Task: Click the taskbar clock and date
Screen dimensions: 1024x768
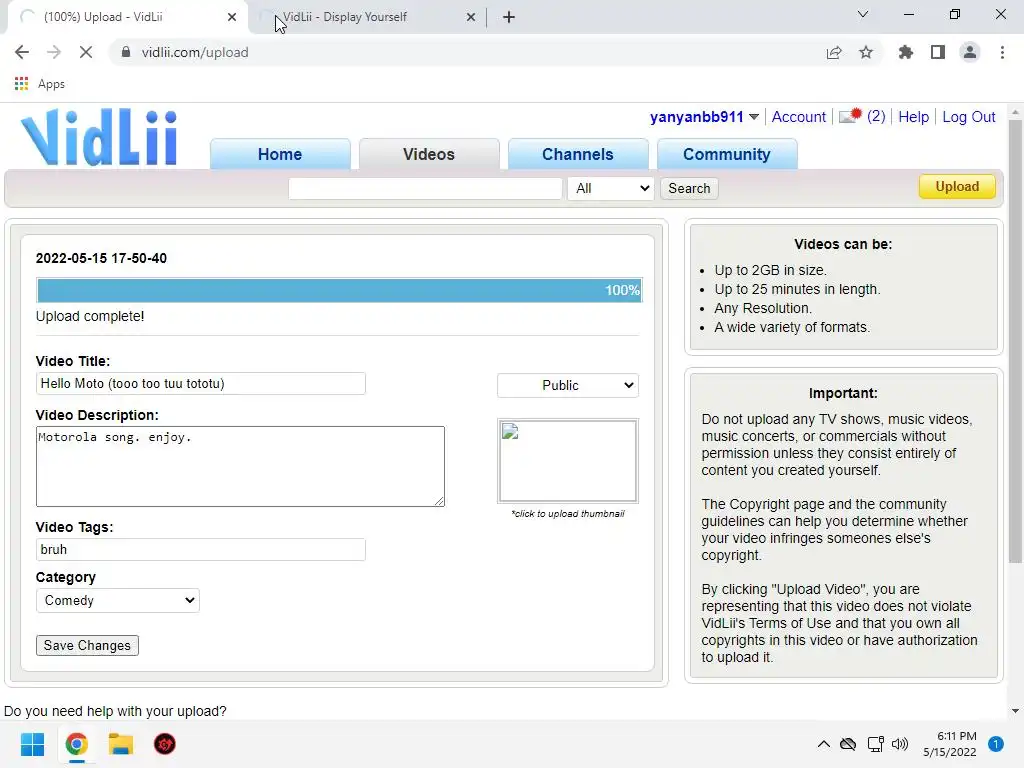Action: click(950, 744)
